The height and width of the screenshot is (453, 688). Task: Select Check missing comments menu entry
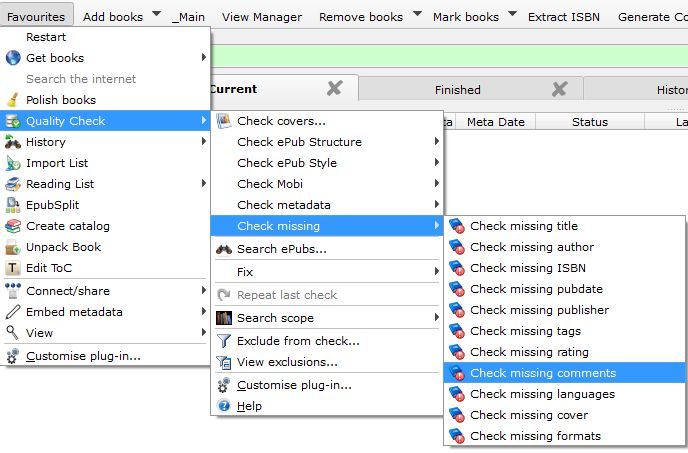click(543, 373)
